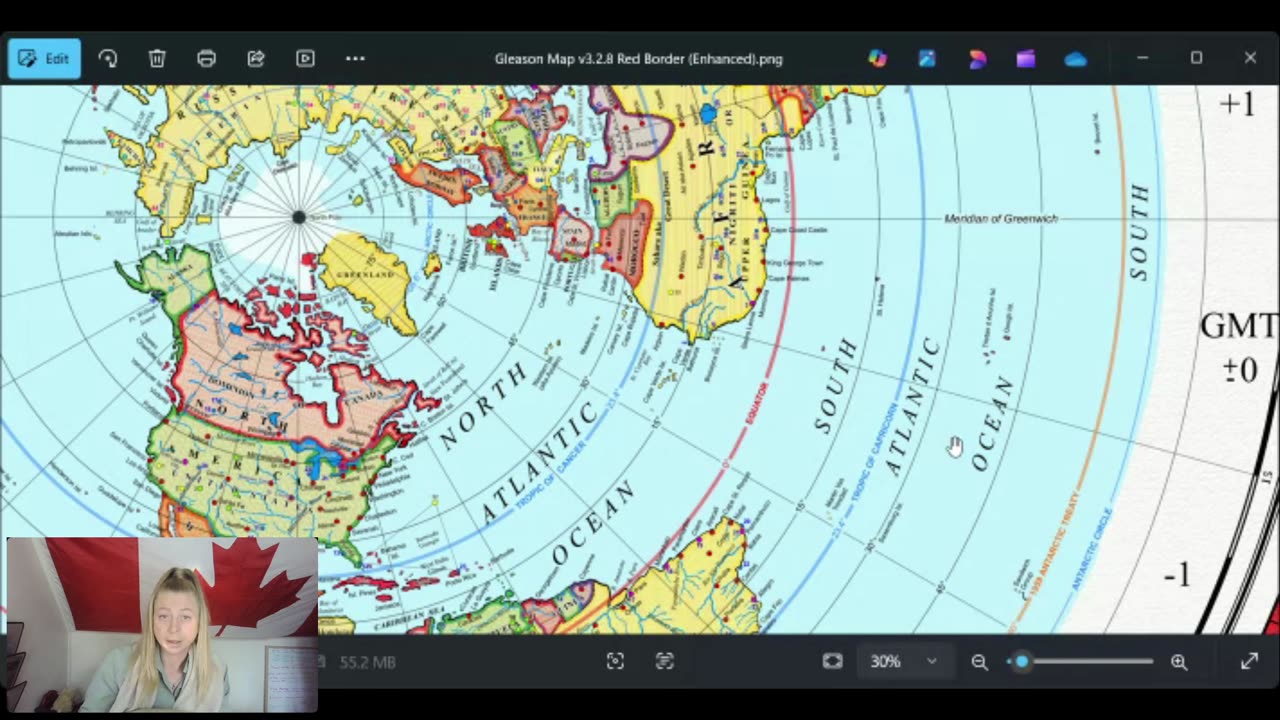Start the slideshow
The width and height of the screenshot is (1280, 720).
tap(305, 58)
